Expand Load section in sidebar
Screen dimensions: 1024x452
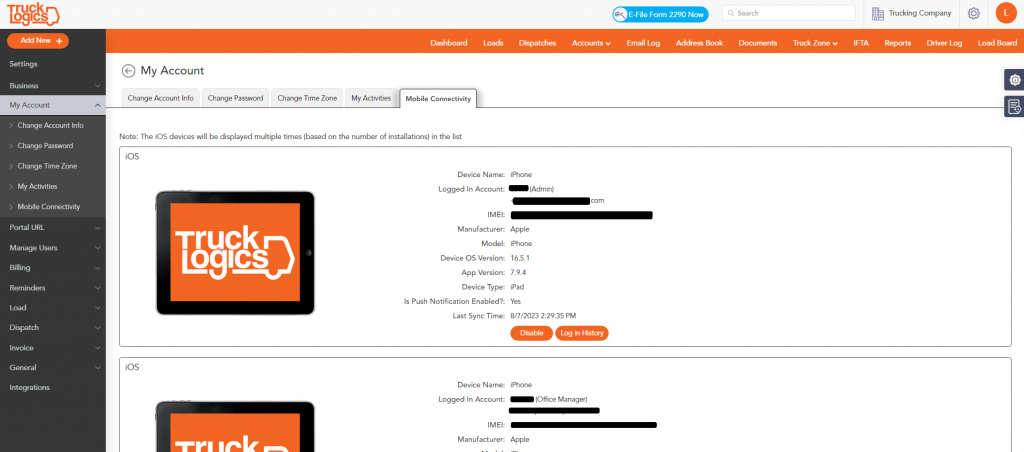pos(53,308)
